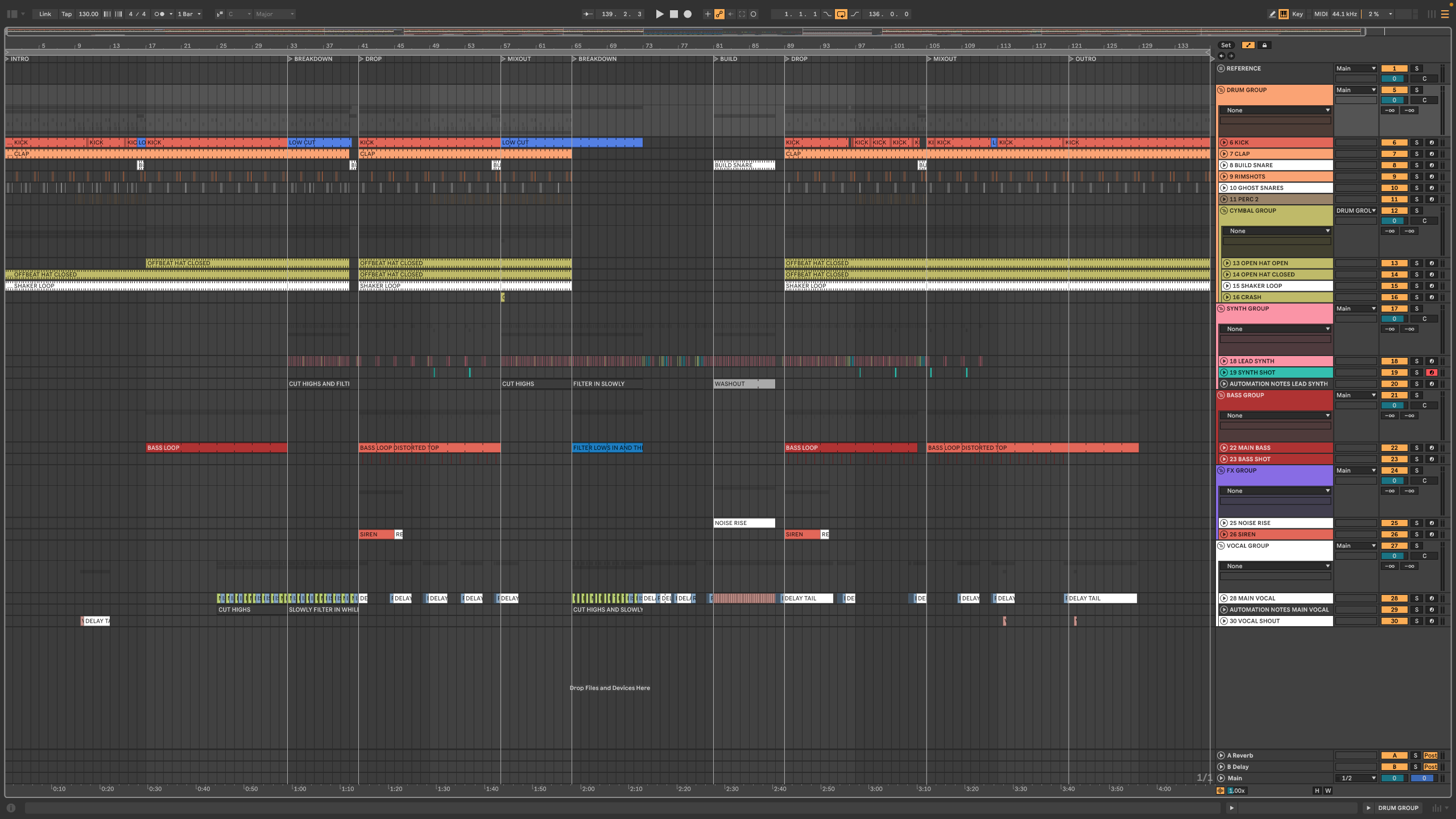This screenshot has height=819, width=1456.
Task: Toggle the Punch-Out switch
Action: 854,14
